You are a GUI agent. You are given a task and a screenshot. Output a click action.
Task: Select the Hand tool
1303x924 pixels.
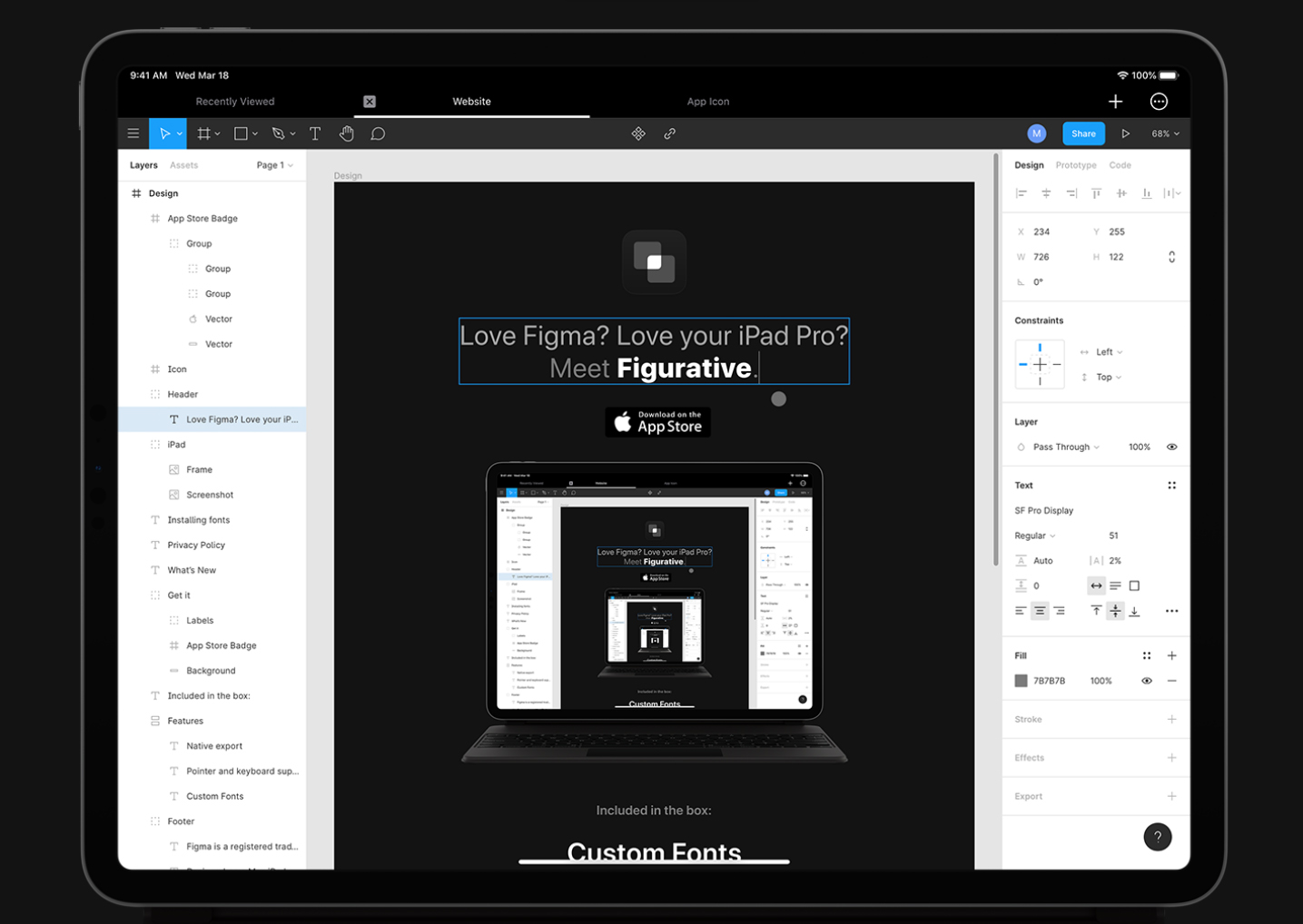tap(347, 133)
